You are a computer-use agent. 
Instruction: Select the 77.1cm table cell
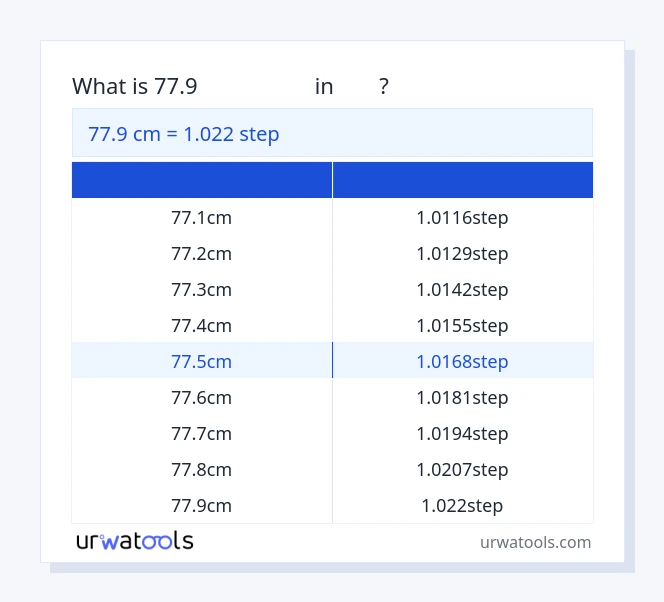pos(202,217)
